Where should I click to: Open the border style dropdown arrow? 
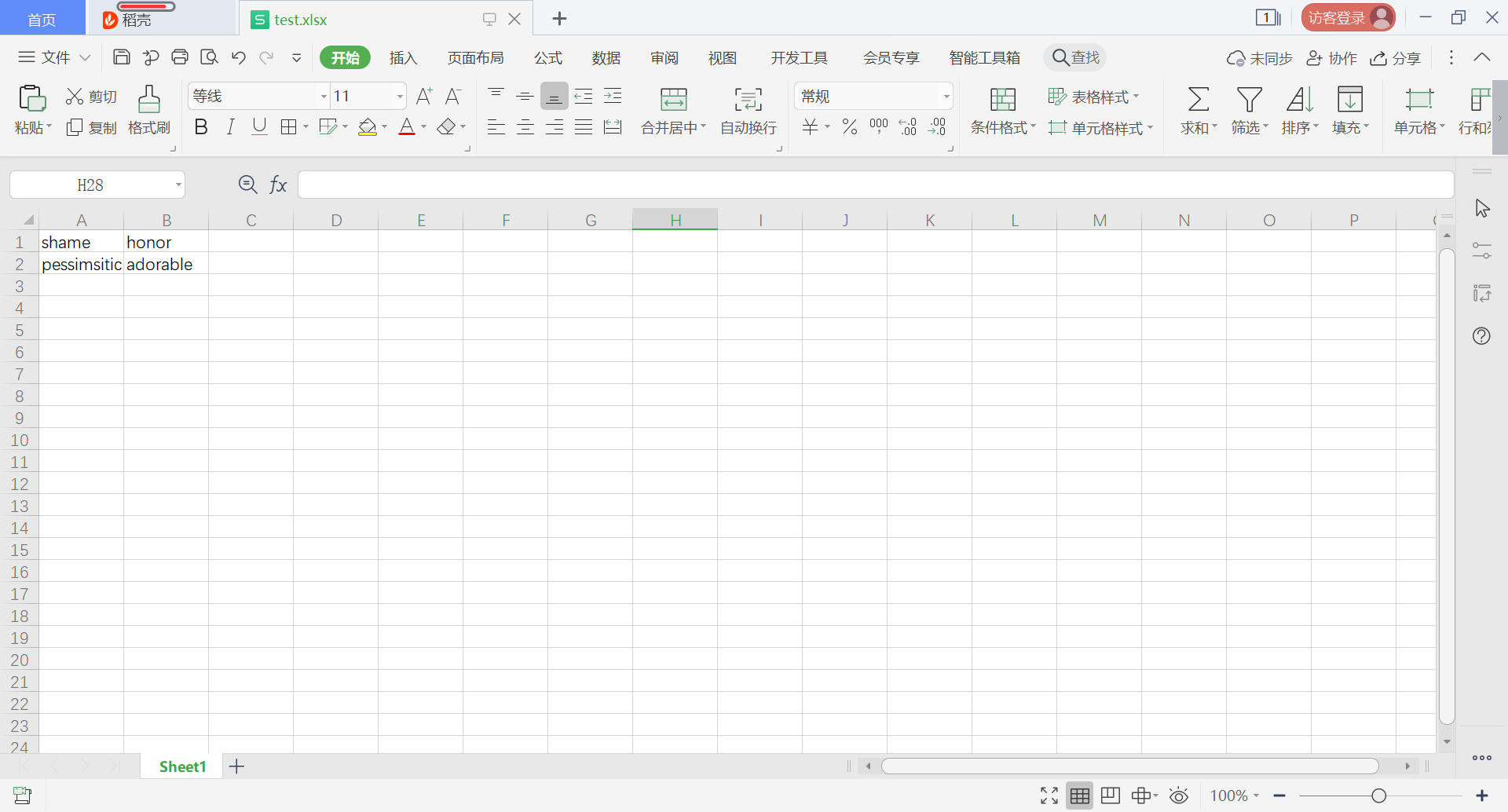306,126
